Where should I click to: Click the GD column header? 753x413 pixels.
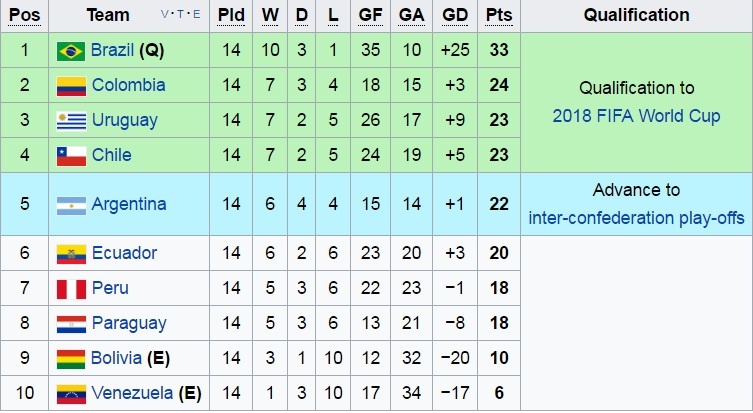(x=455, y=15)
